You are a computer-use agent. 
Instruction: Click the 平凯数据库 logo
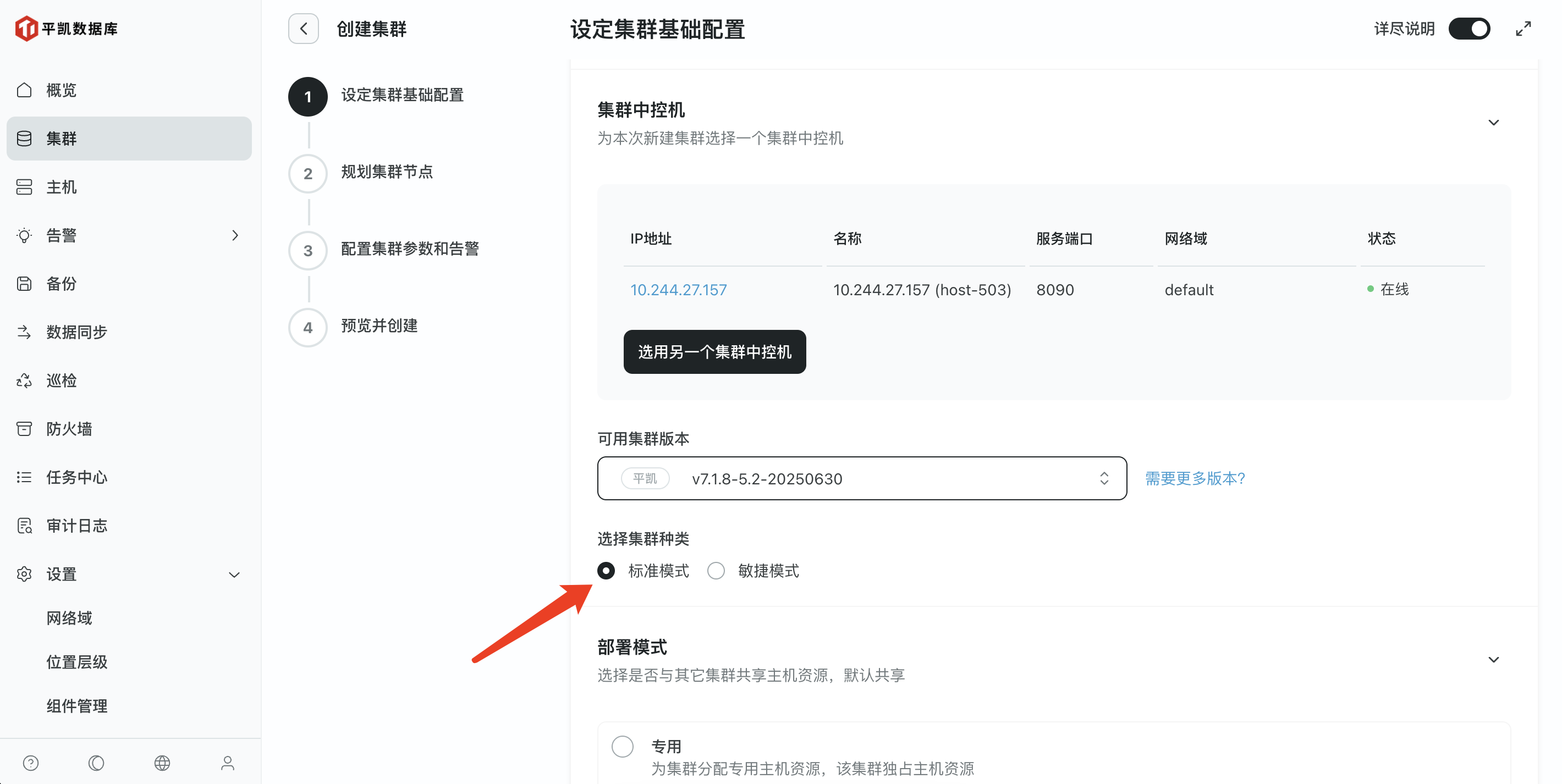[67, 29]
